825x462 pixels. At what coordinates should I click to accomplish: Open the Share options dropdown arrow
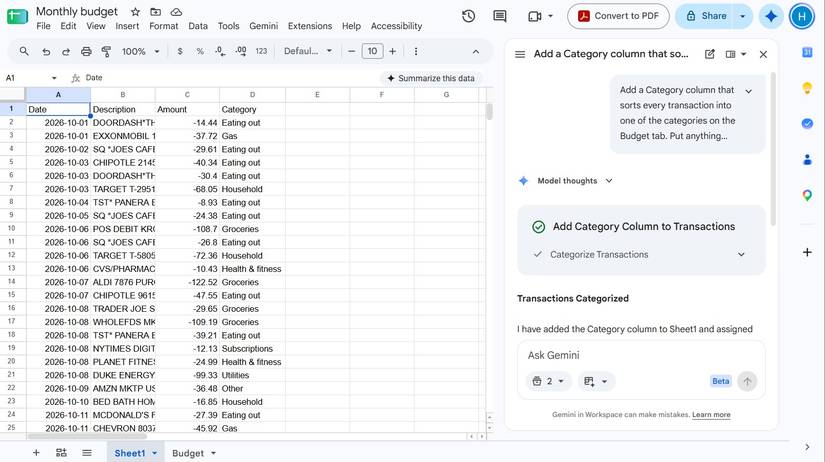(x=743, y=16)
